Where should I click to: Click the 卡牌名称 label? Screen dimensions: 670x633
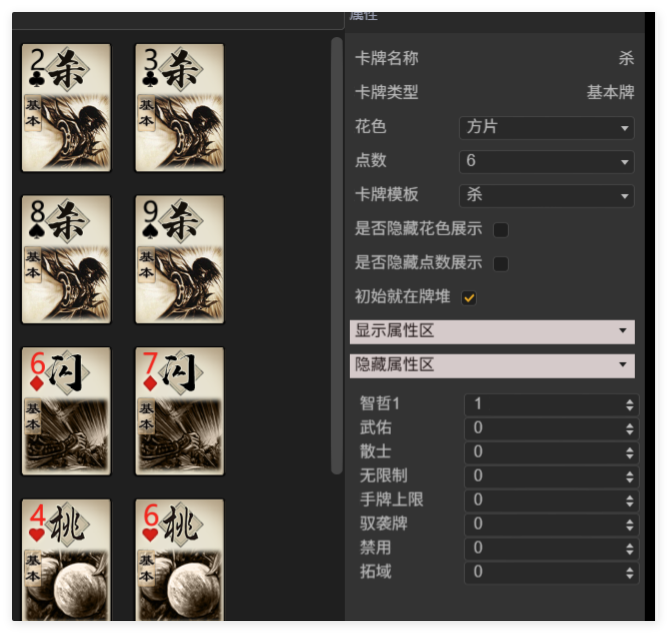[387, 58]
